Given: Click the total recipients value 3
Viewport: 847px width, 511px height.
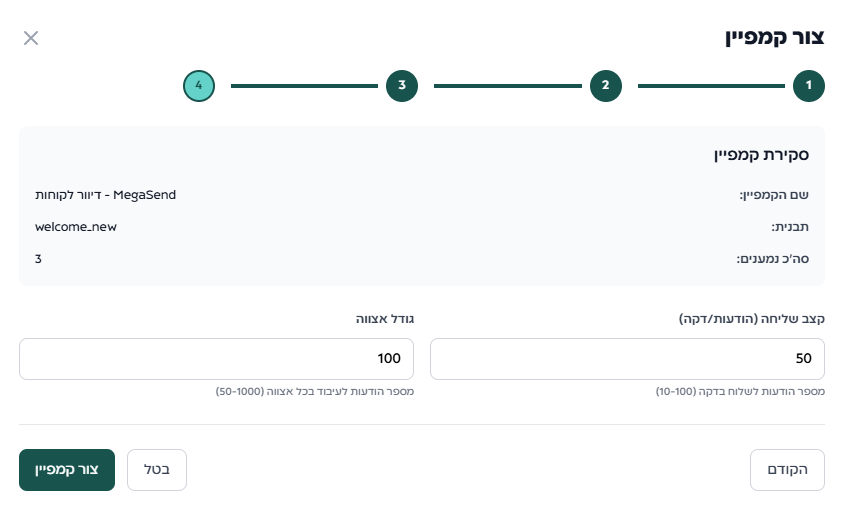Looking at the screenshot, I should point(39,259).
